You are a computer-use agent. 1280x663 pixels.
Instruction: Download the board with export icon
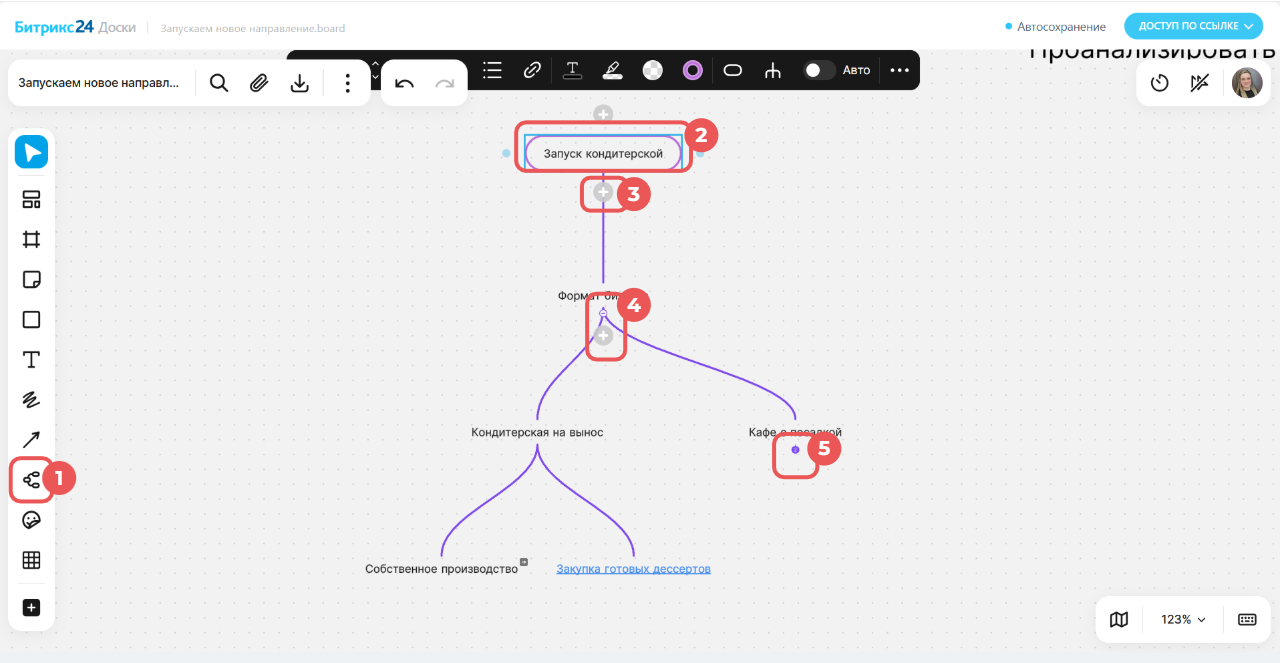[x=299, y=83]
